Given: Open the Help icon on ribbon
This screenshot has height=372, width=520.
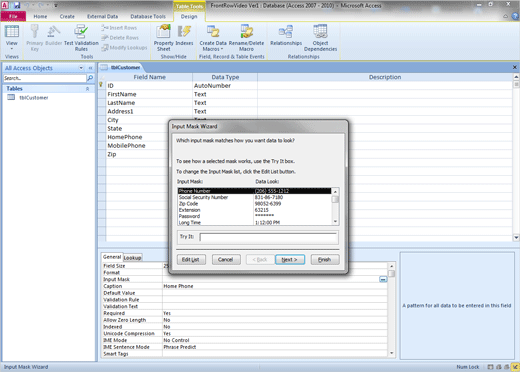Looking at the screenshot, I should 515,16.
